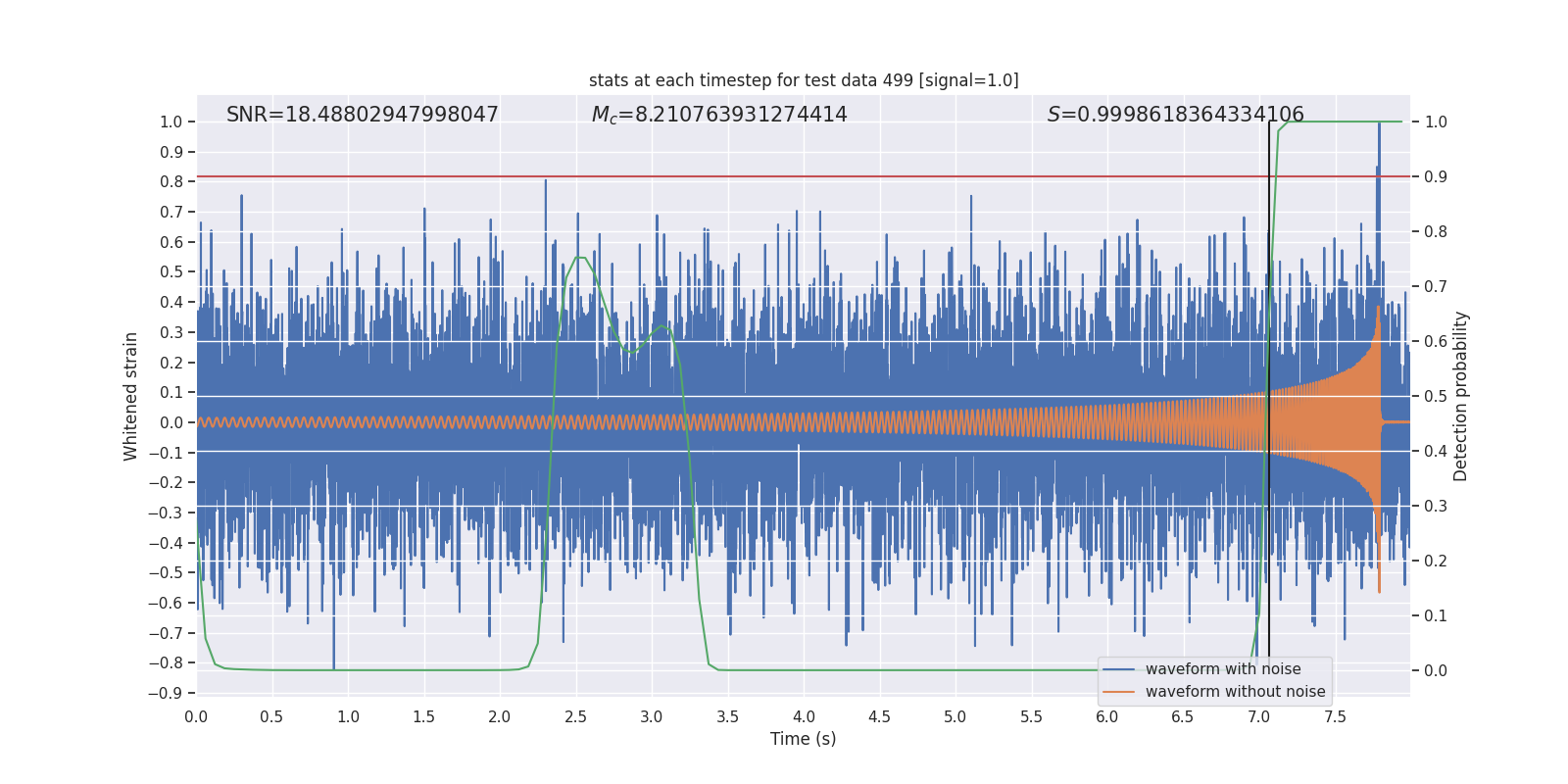The image size is (1568, 784).
Task: Select 'waveform with noise' legend entry
Action: pos(1223,669)
